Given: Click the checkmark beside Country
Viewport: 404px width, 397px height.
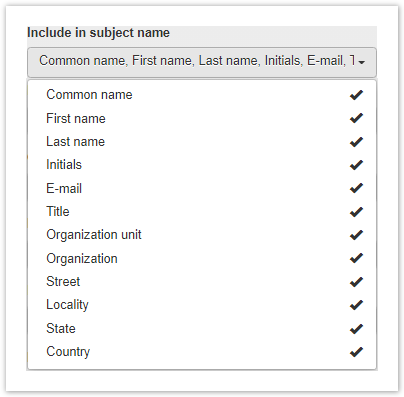Looking at the screenshot, I should point(356,352).
